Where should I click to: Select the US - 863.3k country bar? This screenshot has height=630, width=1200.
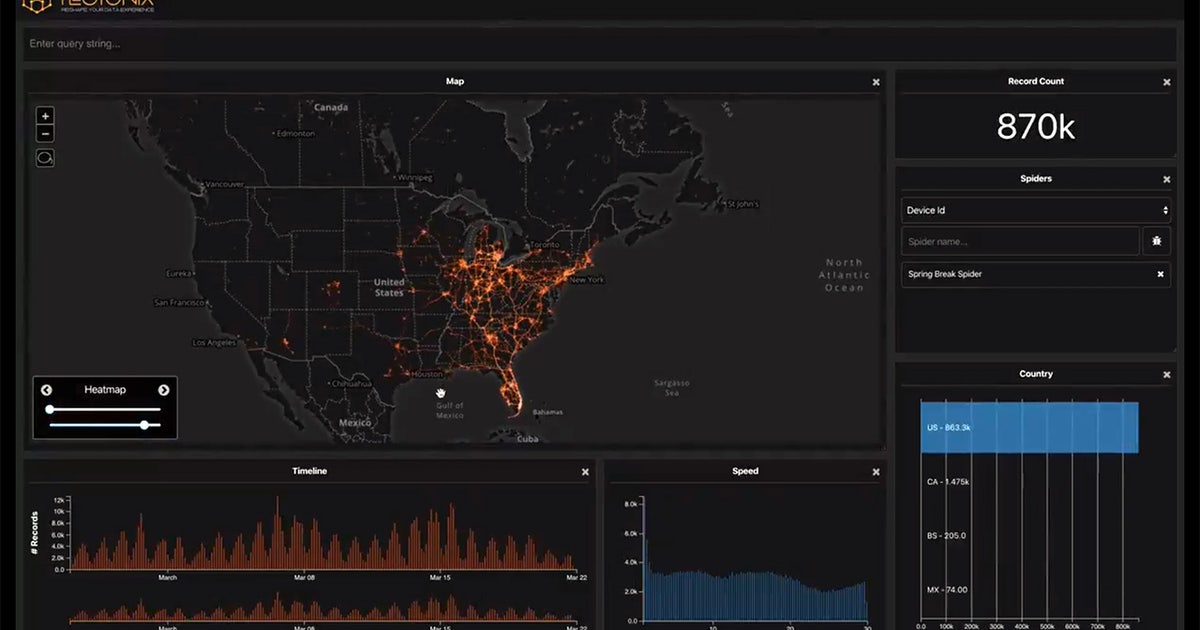1029,427
